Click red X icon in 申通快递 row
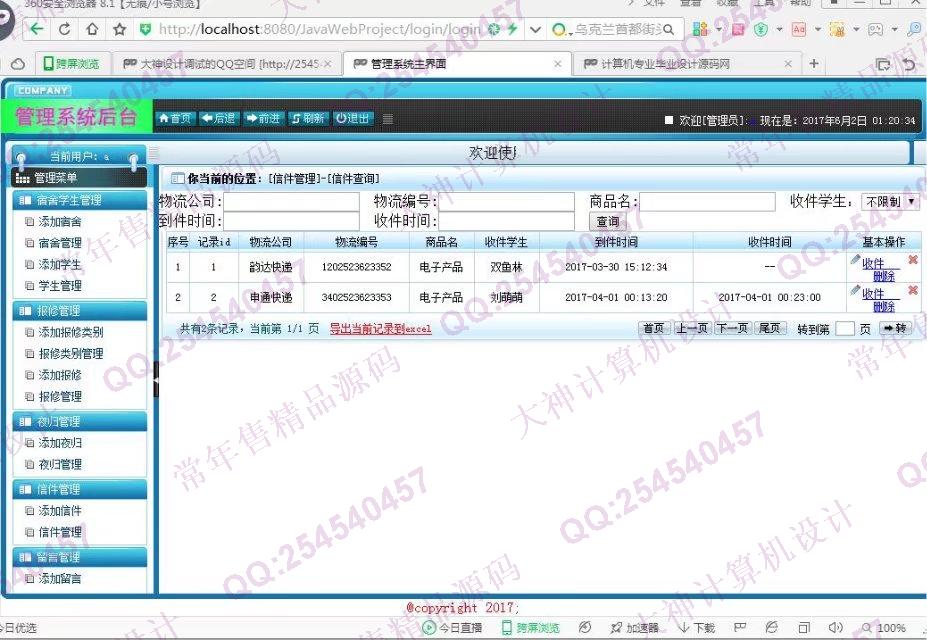The width and height of the screenshot is (927, 640). [x=913, y=290]
